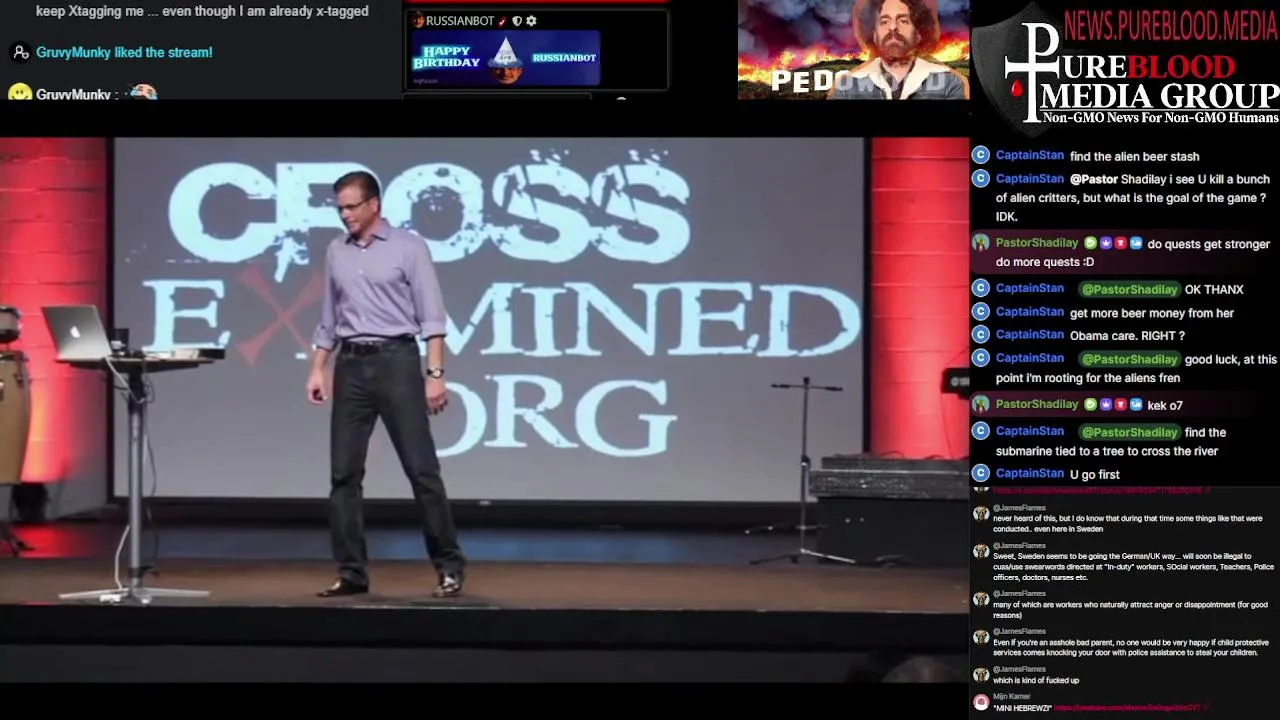Click @PastorShadilay mention tag before 'find the submarine'
1280x720 pixels.
pyautogui.click(x=1129, y=432)
